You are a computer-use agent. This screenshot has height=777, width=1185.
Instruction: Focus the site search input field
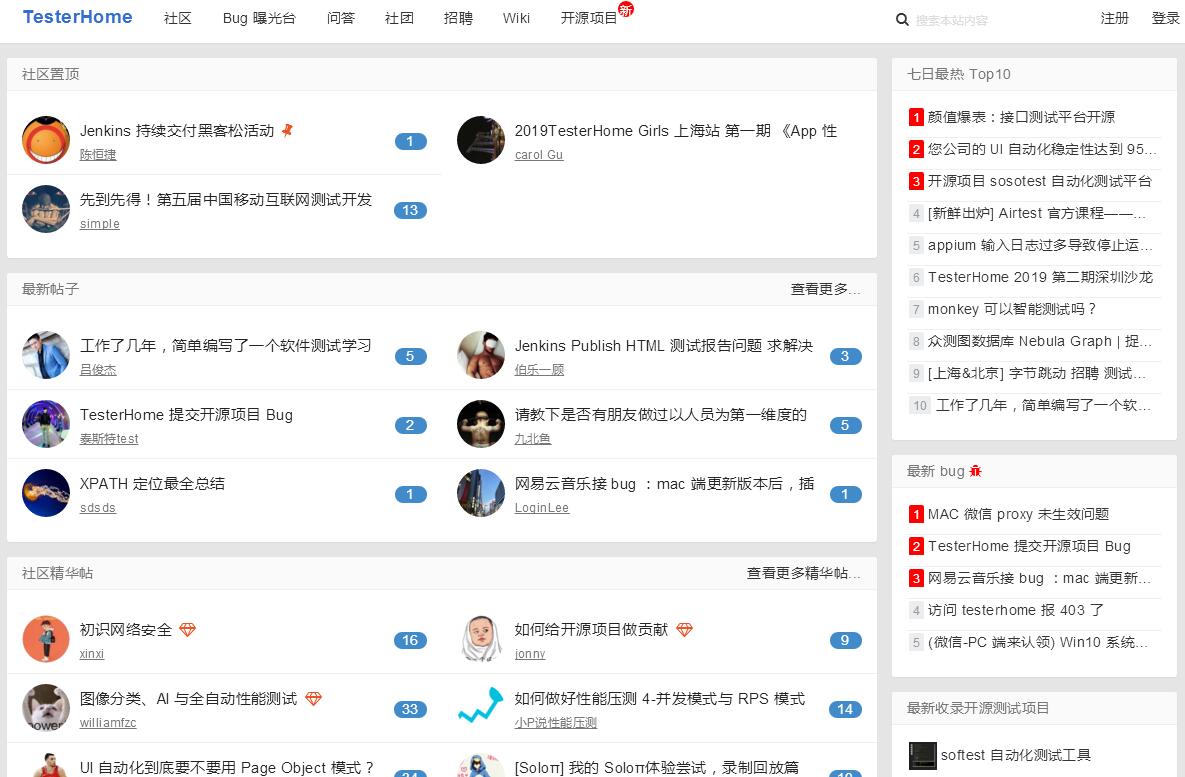(990, 20)
